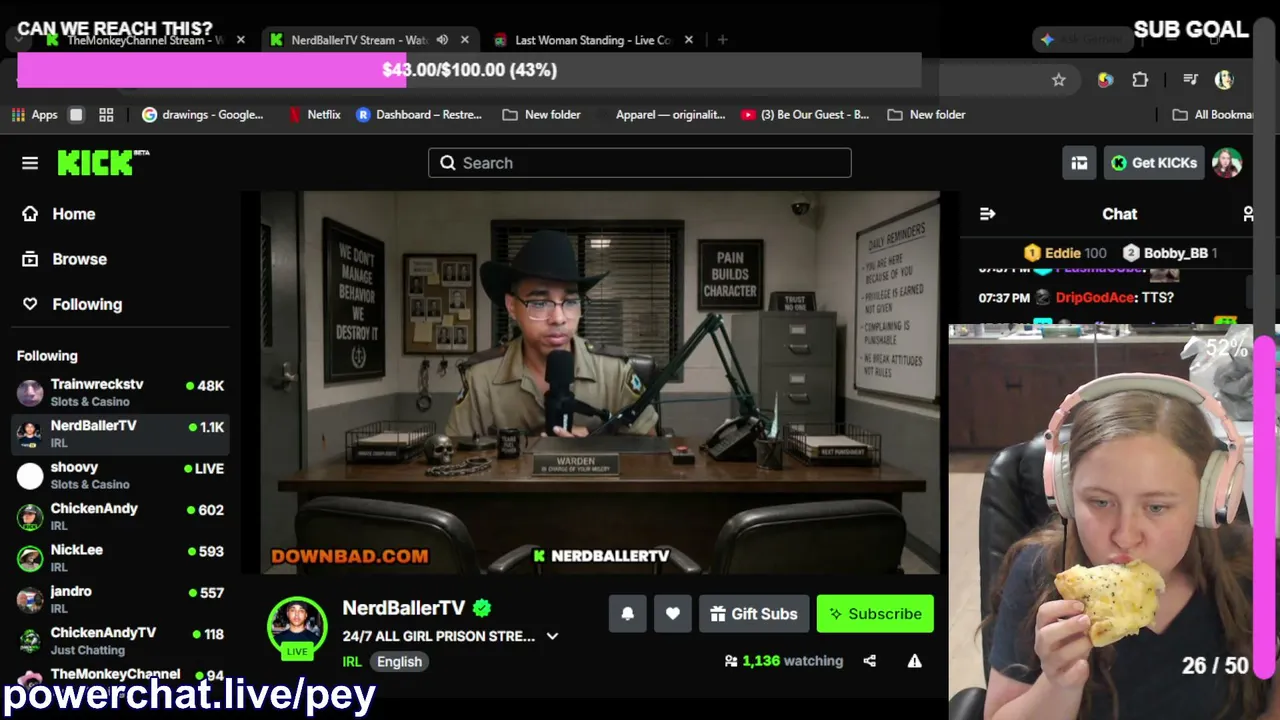Click the Get KICKs button
The width and height of the screenshot is (1280, 720).
tap(1154, 163)
